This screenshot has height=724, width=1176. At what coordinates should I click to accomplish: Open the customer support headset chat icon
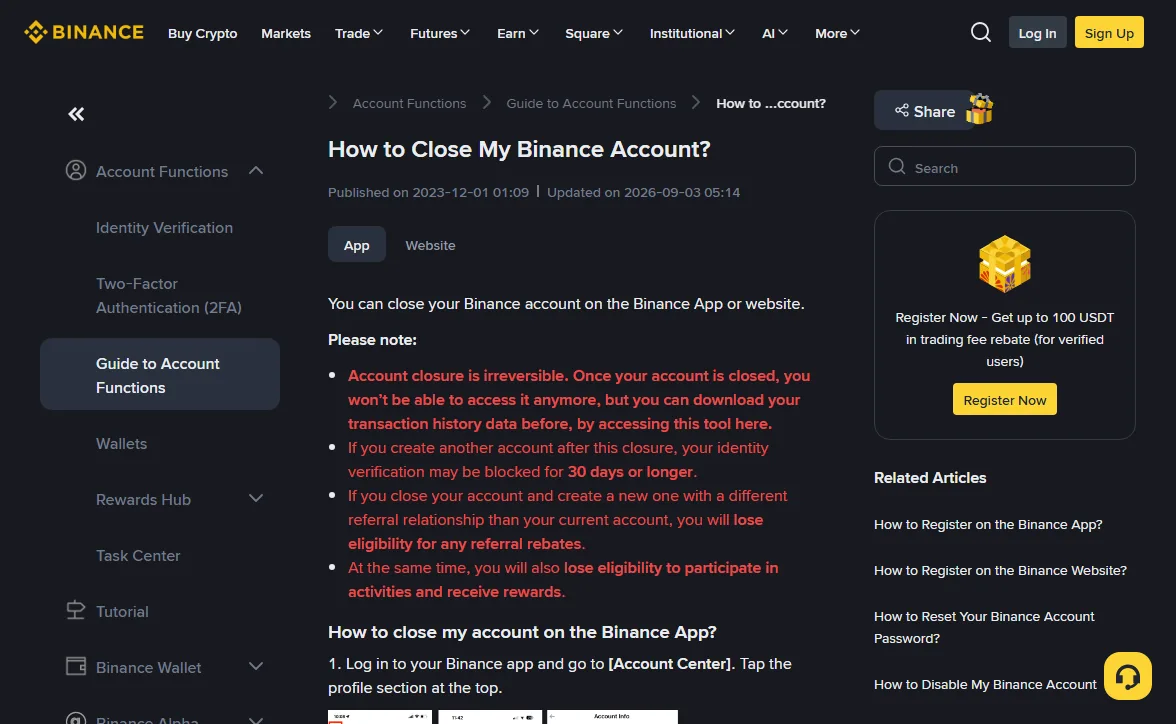coord(1127,676)
